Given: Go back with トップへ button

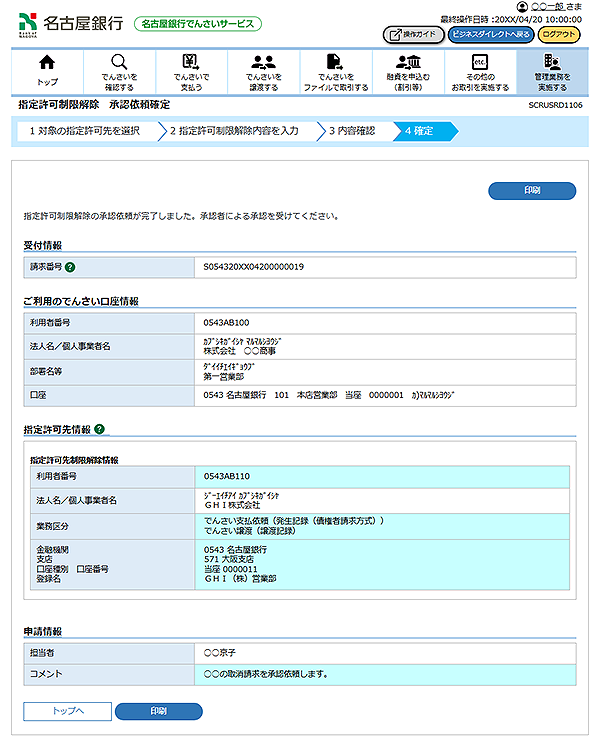Looking at the screenshot, I should point(67,711).
